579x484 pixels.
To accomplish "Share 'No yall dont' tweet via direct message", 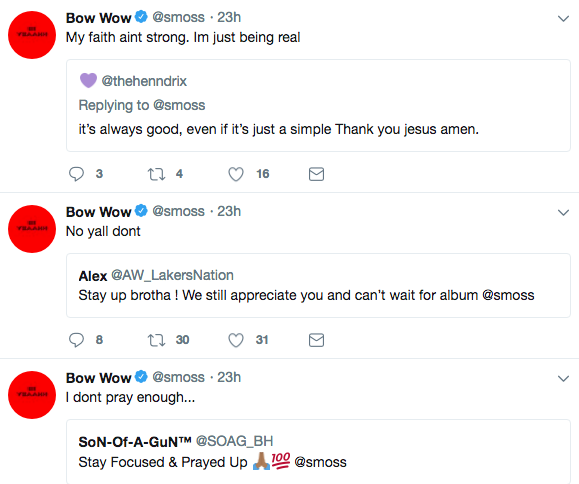I will [316, 340].
